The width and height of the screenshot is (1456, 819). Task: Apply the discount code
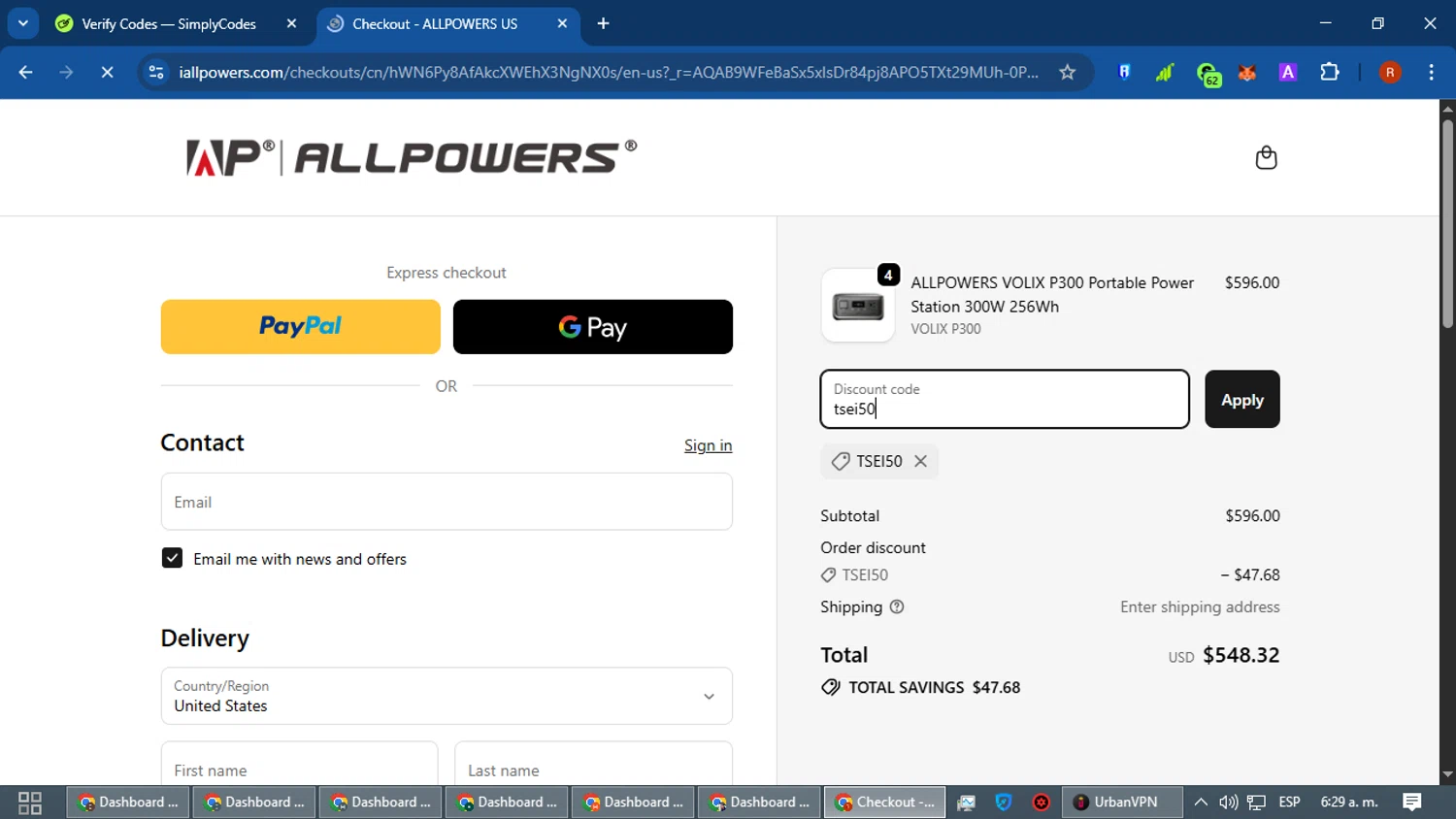tap(1242, 399)
